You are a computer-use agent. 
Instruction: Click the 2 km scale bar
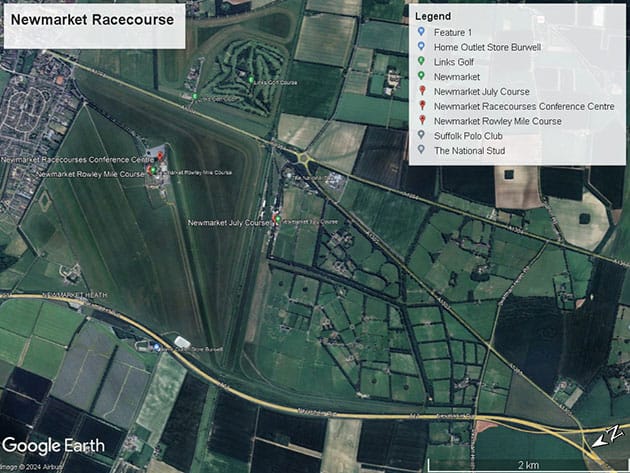point(528,465)
